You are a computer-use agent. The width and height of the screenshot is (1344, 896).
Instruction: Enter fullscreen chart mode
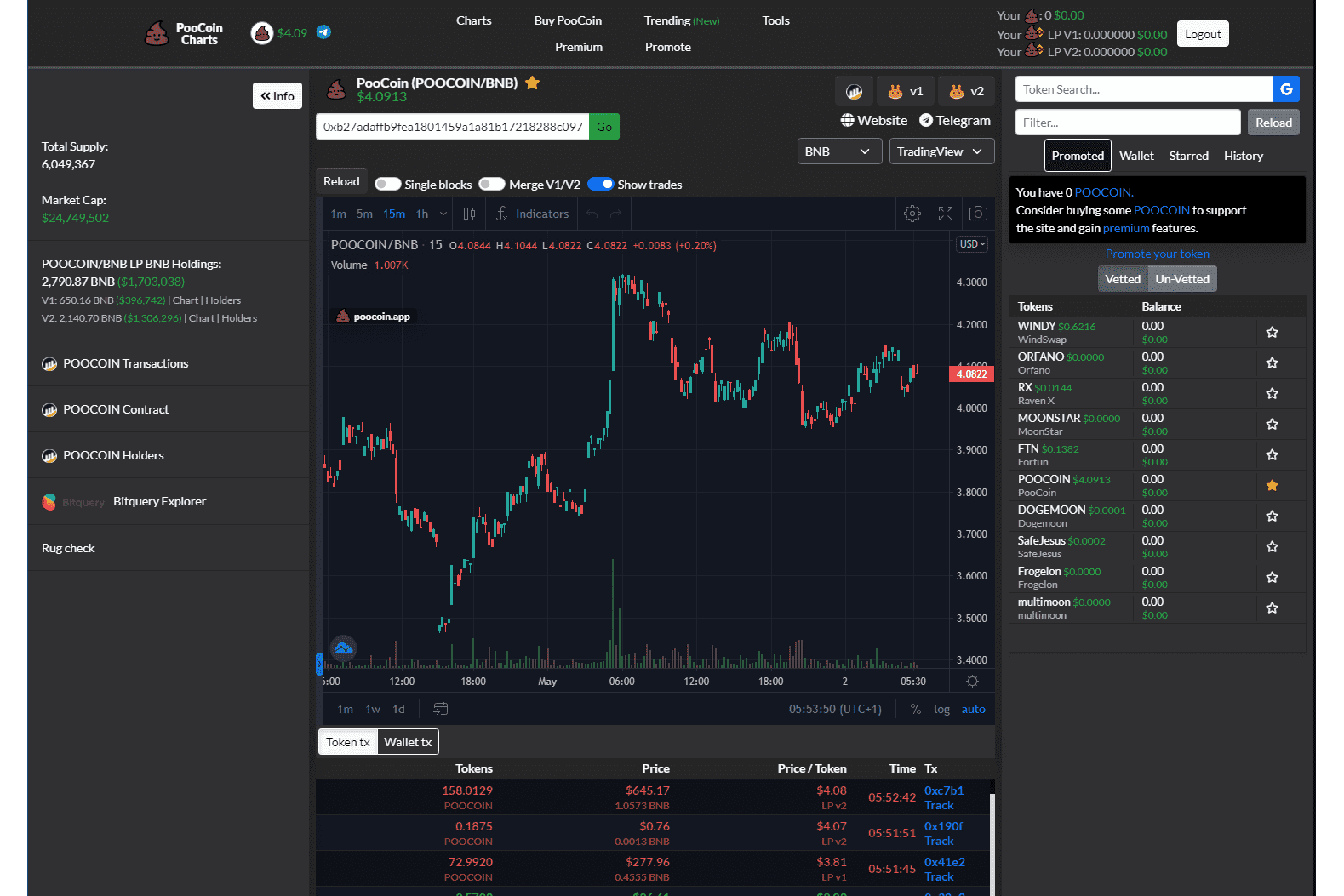[945, 214]
